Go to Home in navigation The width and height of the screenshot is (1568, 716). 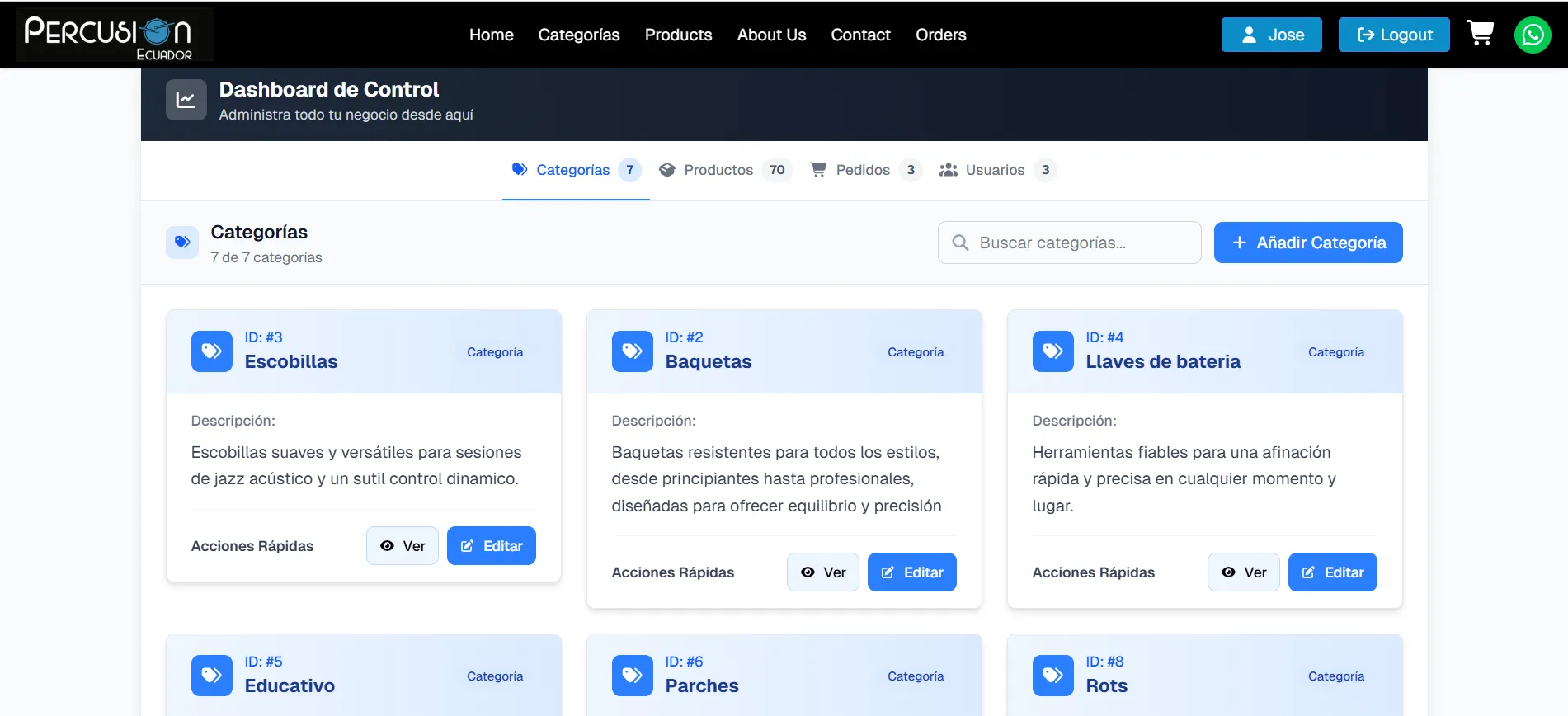pyautogui.click(x=492, y=35)
